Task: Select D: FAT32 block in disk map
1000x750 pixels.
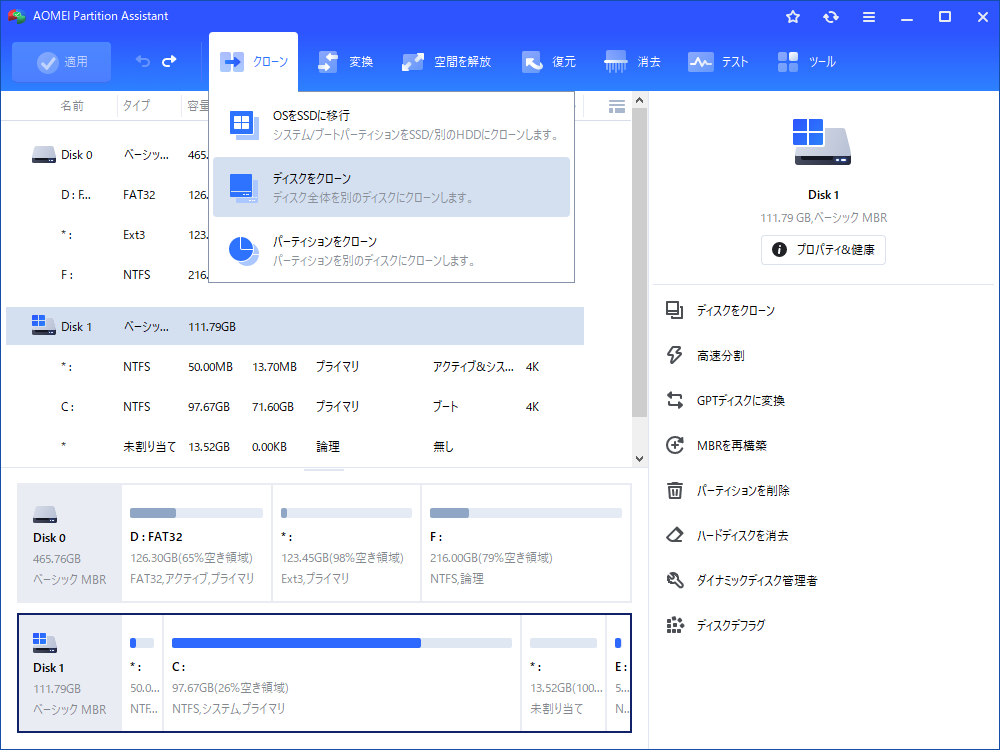Action: coord(196,543)
